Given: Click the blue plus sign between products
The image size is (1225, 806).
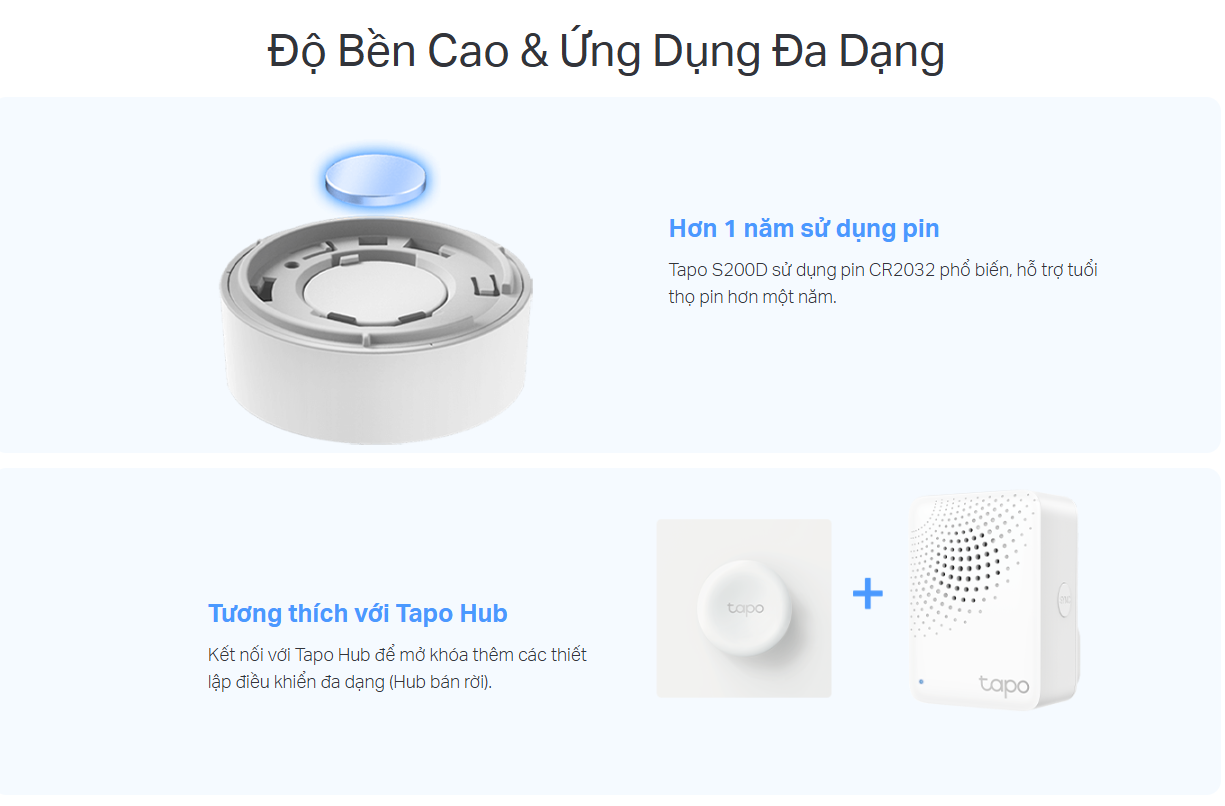Looking at the screenshot, I should coord(867,594).
